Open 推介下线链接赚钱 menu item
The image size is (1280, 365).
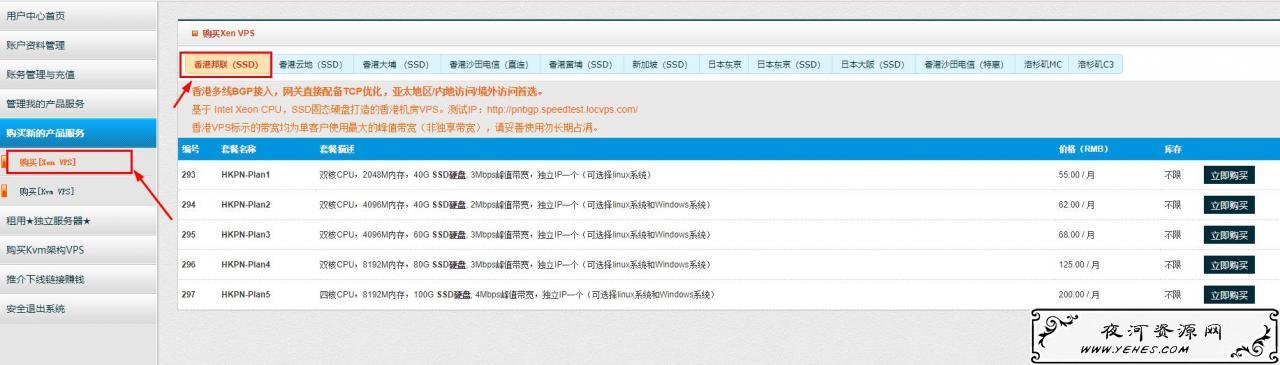coord(78,279)
